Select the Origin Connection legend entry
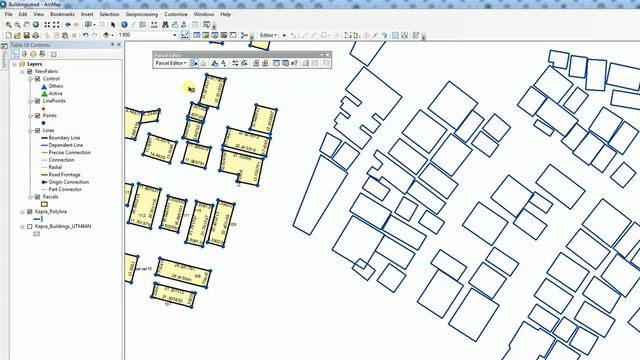640x360 pixels. pos(69,182)
